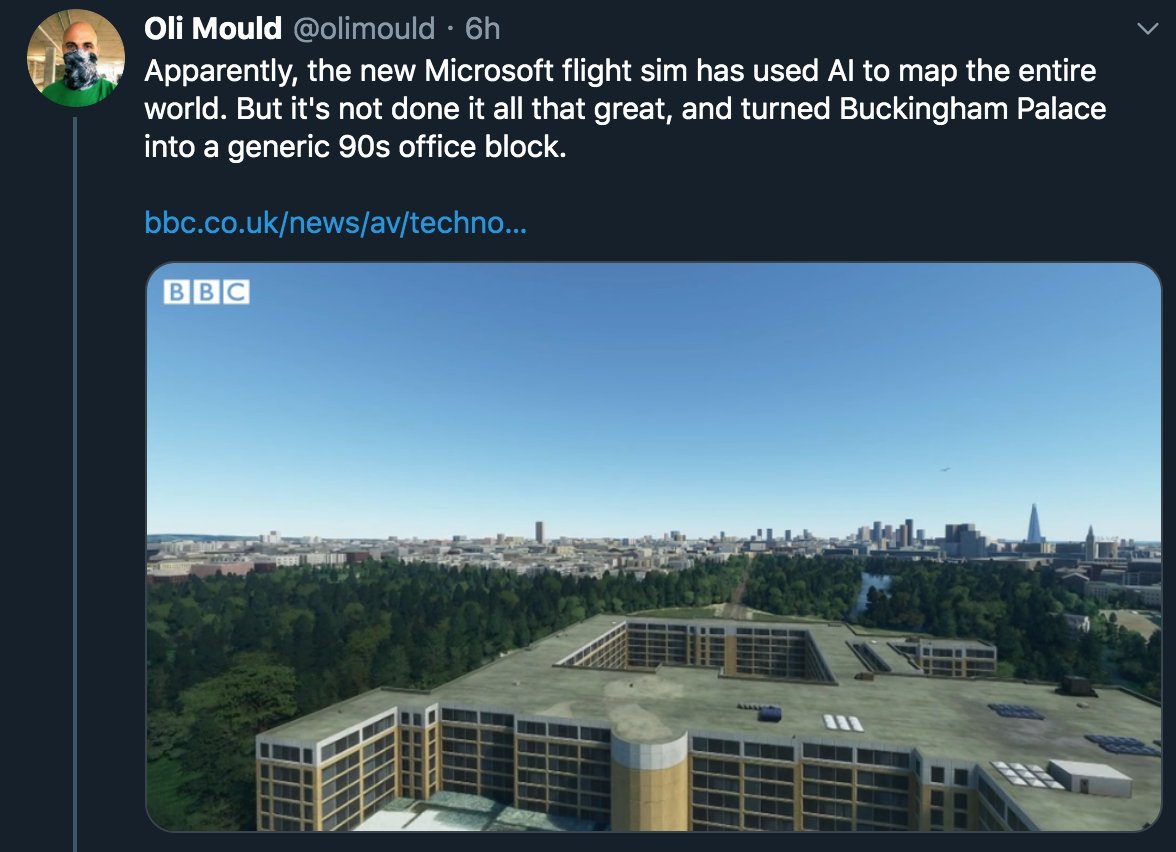Image resolution: width=1176 pixels, height=852 pixels.
Task: Open the 6h tweet timestamp
Action: [x=482, y=28]
